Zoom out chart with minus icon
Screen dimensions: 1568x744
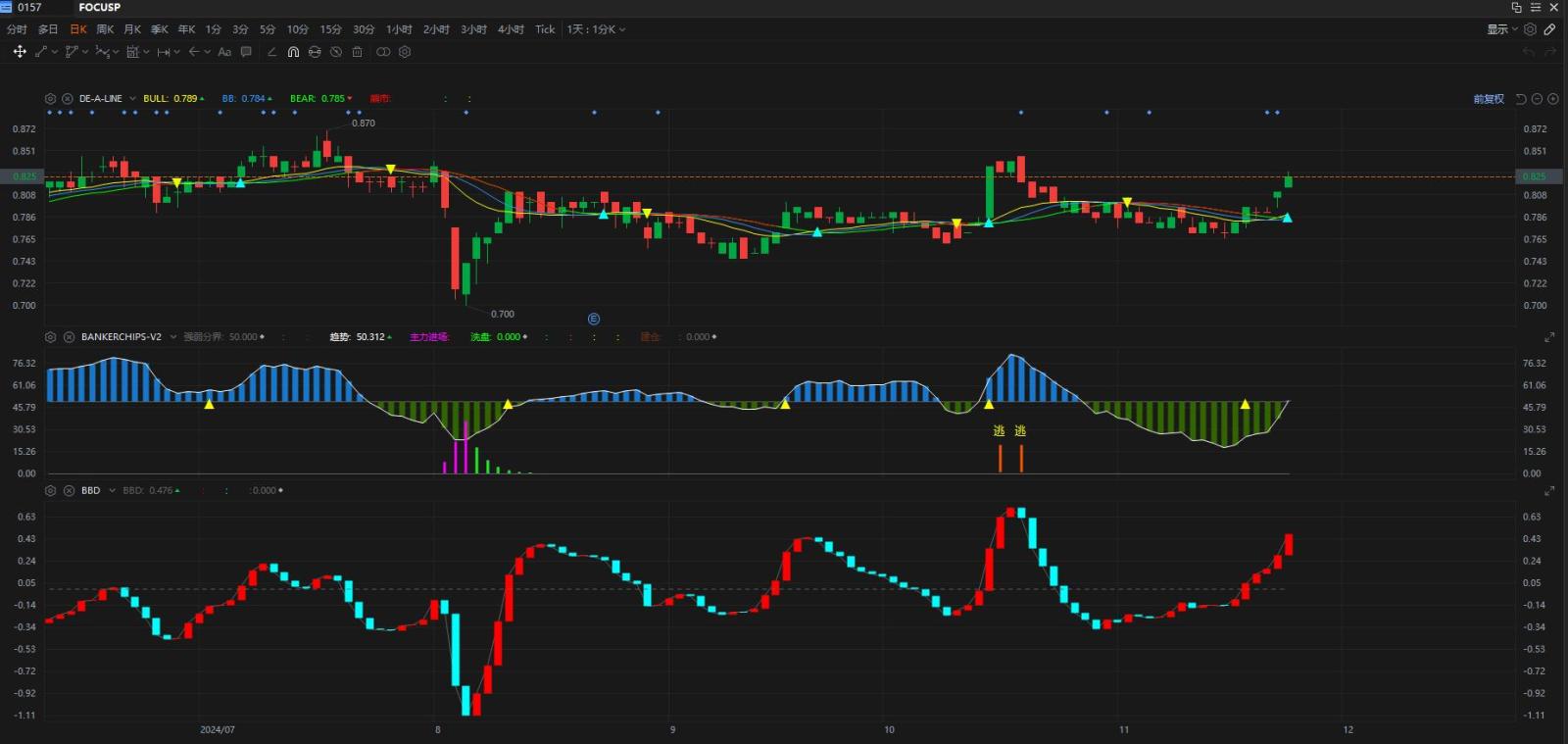pos(1537,99)
